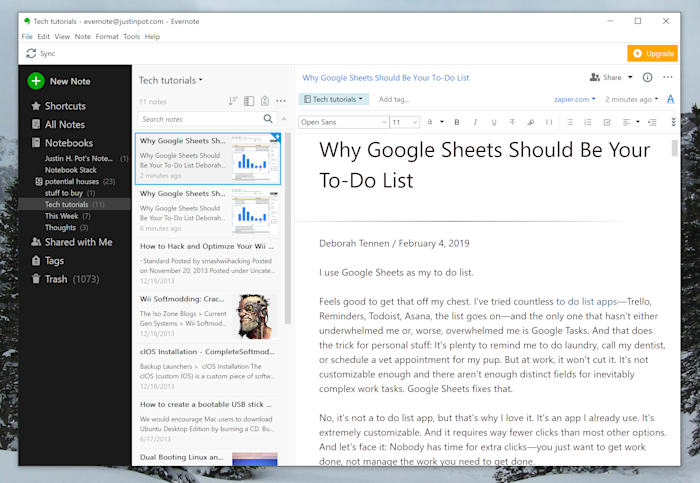Open the Tools menu

[131, 37]
